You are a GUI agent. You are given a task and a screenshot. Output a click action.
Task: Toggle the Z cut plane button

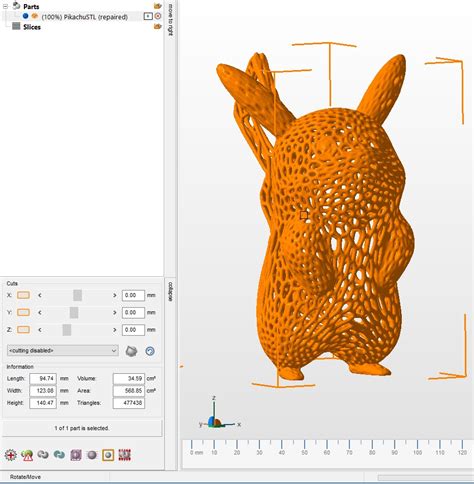[x=23, y=330]
